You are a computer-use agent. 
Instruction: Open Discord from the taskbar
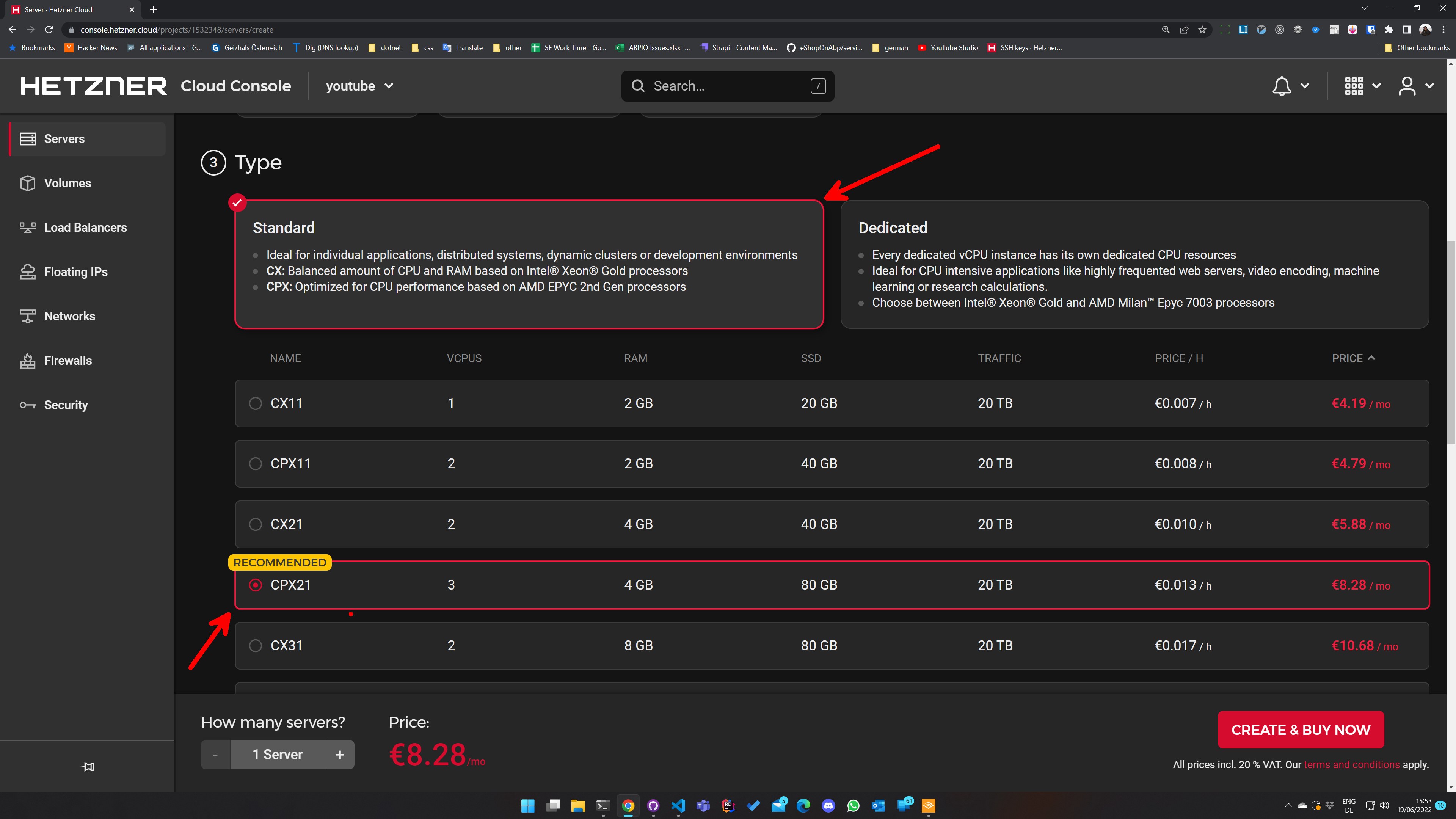point(828,805)
